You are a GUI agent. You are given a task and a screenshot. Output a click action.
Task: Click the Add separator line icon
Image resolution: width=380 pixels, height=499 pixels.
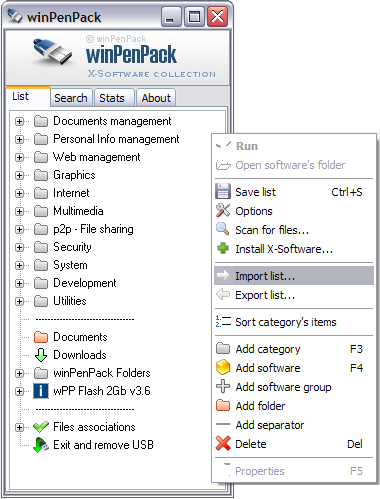pos(223,424)
